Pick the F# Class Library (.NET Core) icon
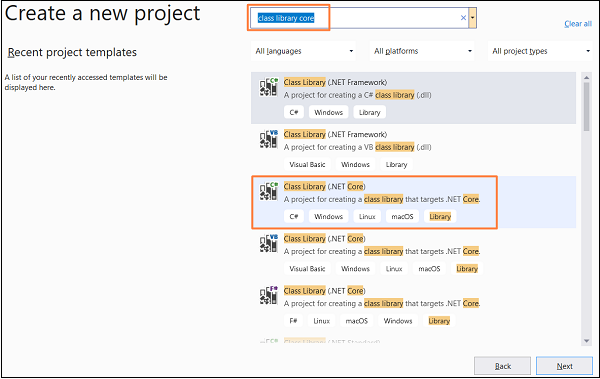 268,296
